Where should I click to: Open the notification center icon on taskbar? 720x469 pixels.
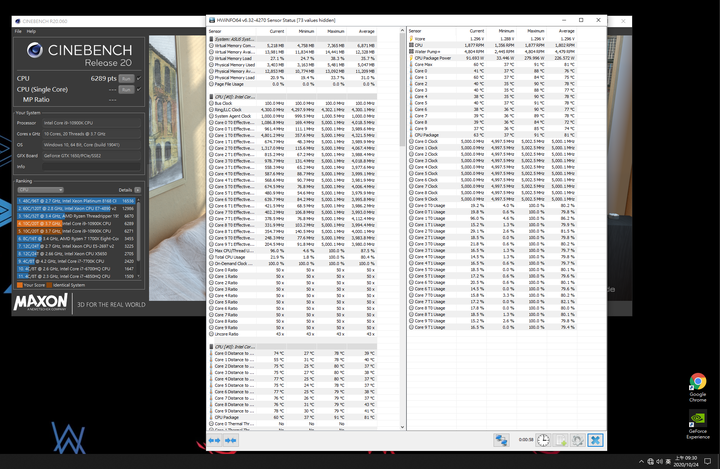coord(708,461)
